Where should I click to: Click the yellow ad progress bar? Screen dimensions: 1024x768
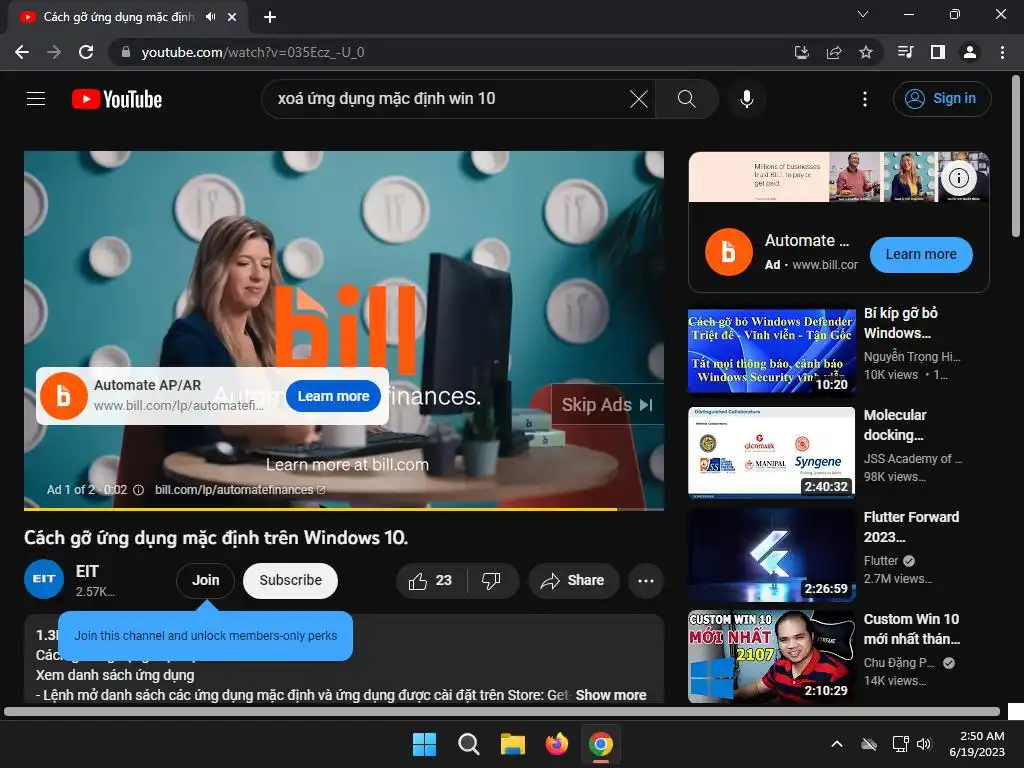344,509
